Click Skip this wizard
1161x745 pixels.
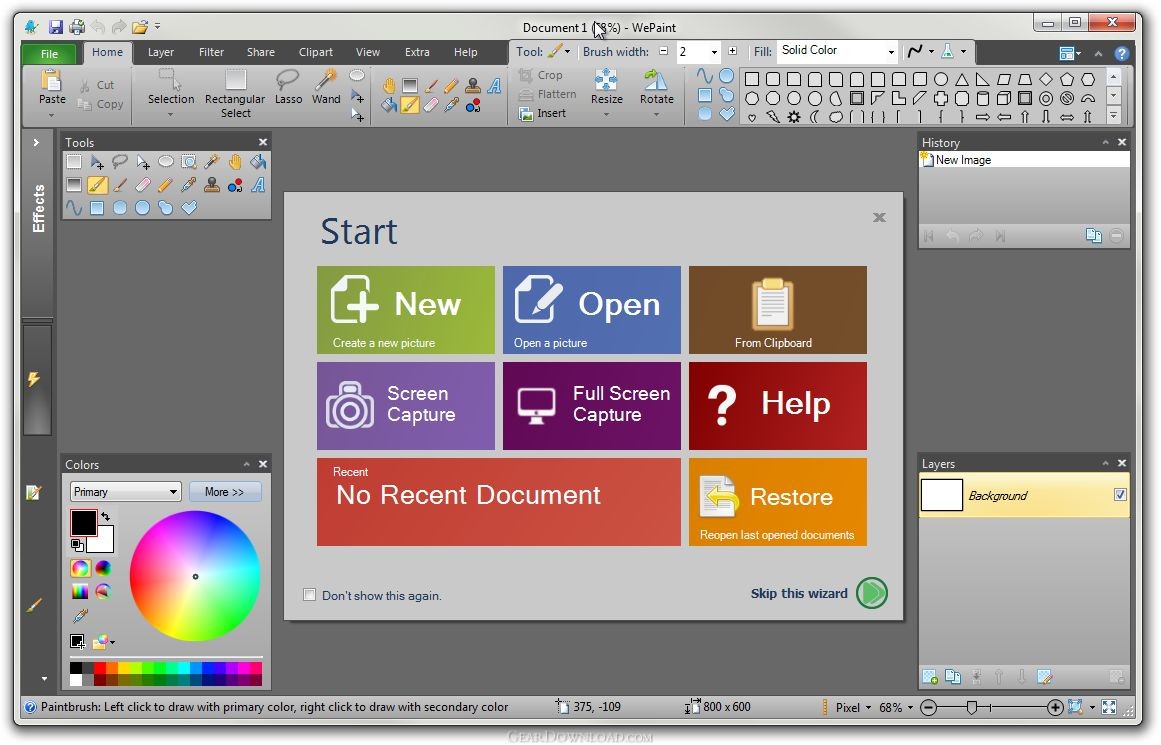[x=819, y=593]
